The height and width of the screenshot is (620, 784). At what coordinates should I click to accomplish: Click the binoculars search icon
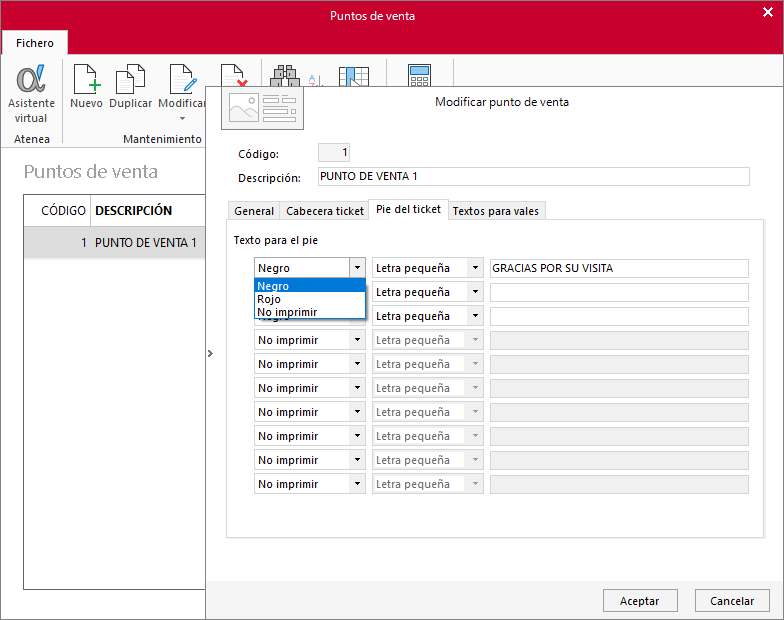pos(285,76)
